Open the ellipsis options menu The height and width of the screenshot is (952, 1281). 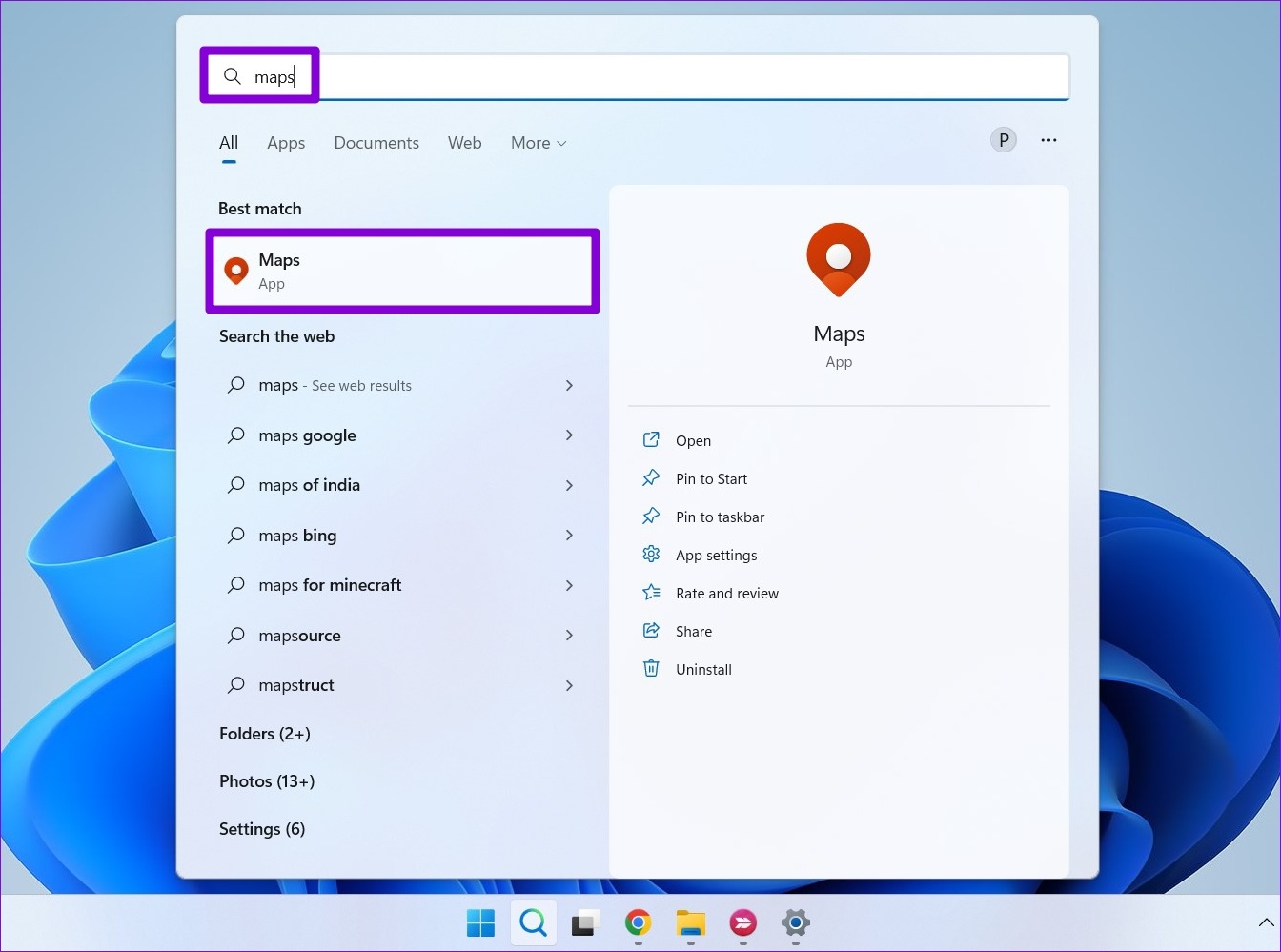pos(1048,139)
